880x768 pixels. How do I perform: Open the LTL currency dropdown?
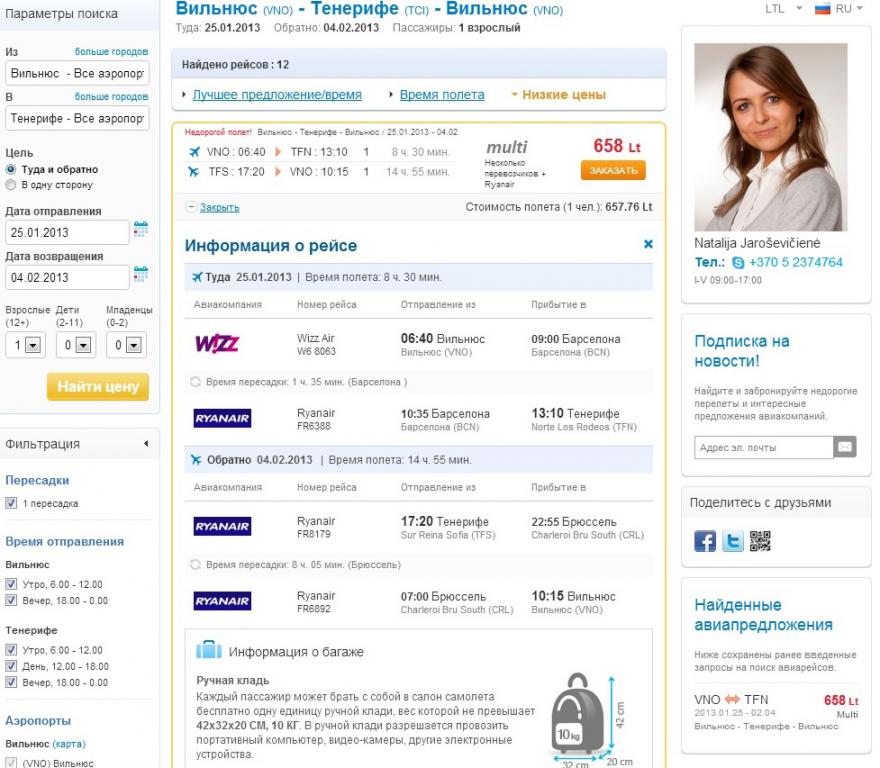tap(783, 8)
